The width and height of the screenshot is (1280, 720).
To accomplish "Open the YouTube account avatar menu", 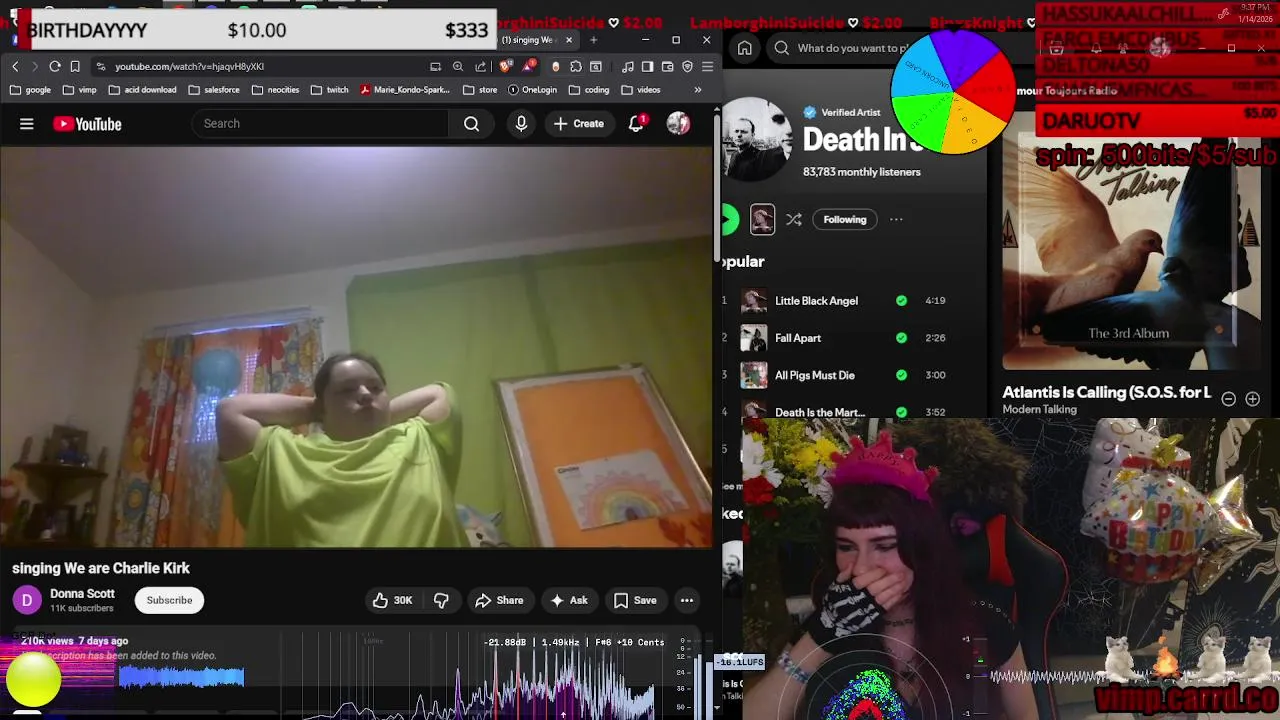I will pos(678,124).
